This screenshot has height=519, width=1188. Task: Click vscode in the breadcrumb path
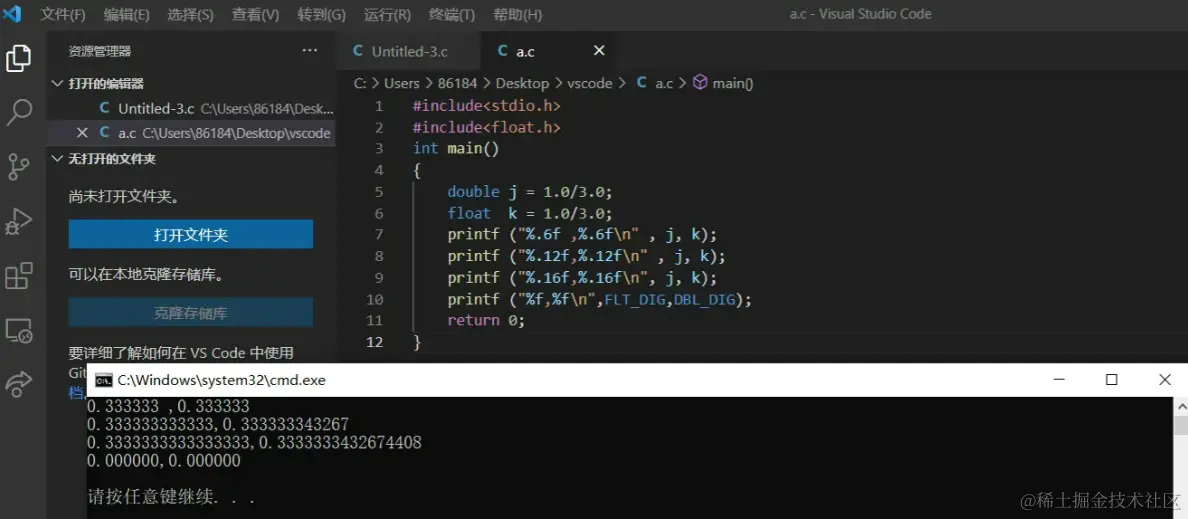pos(589,83)
